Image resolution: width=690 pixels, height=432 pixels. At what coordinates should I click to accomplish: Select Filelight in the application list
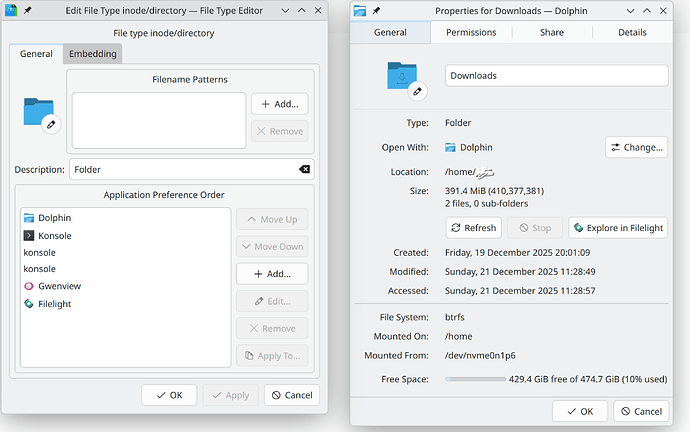point(56,303)
